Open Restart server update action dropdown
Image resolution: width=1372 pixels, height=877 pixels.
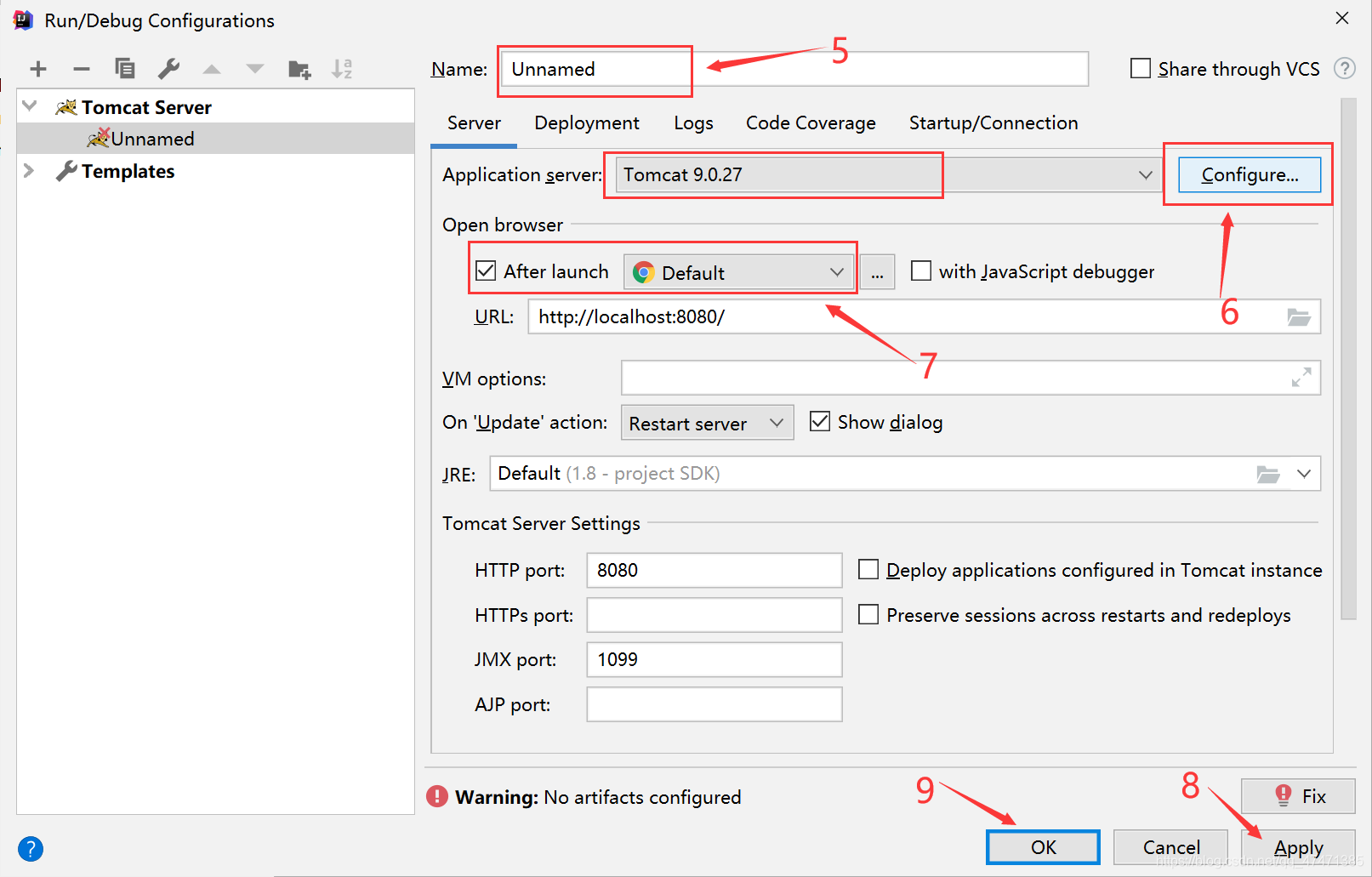(707, 423)
